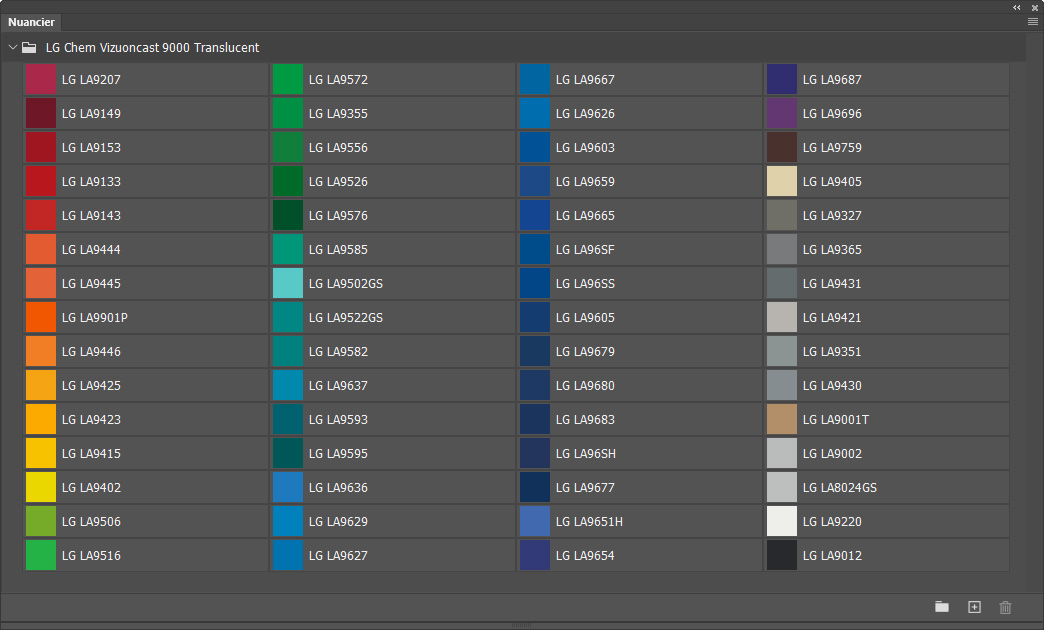Click the 'LG LA9327' swatch name
The image size is (1044, 630).
(x=832, y=216)
